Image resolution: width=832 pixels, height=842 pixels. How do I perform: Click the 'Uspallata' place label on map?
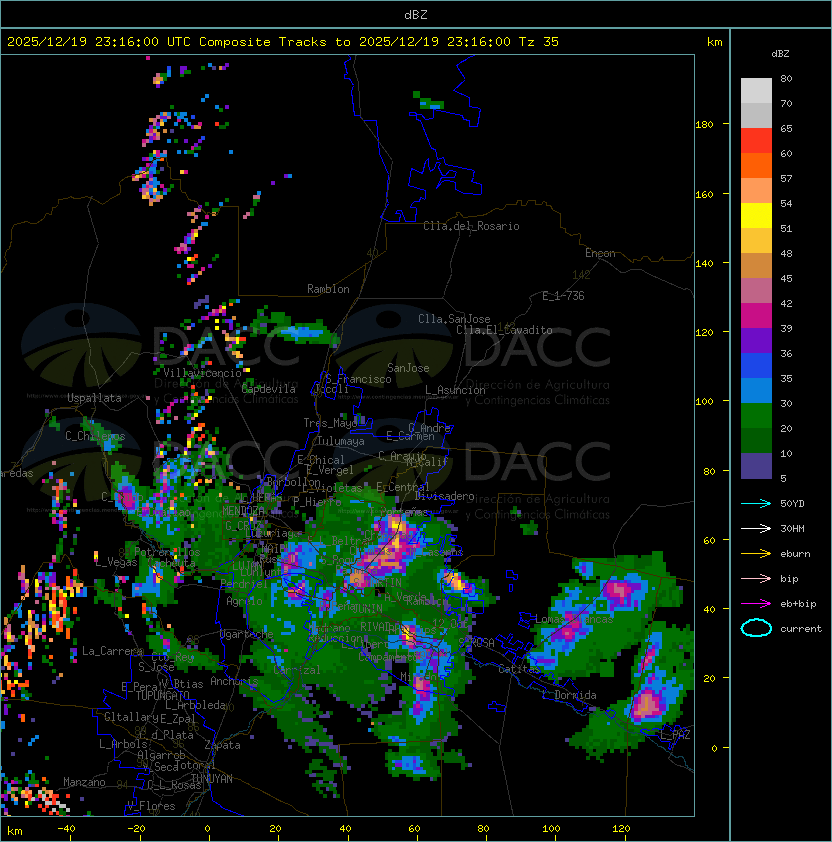pyautogui.click(x=94, y=398)
